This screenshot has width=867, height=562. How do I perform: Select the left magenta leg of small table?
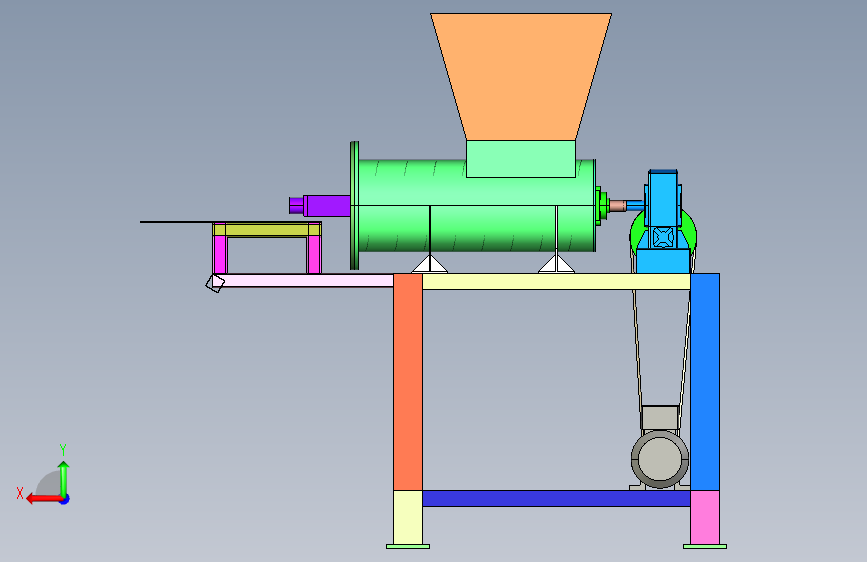click(220, 254)
